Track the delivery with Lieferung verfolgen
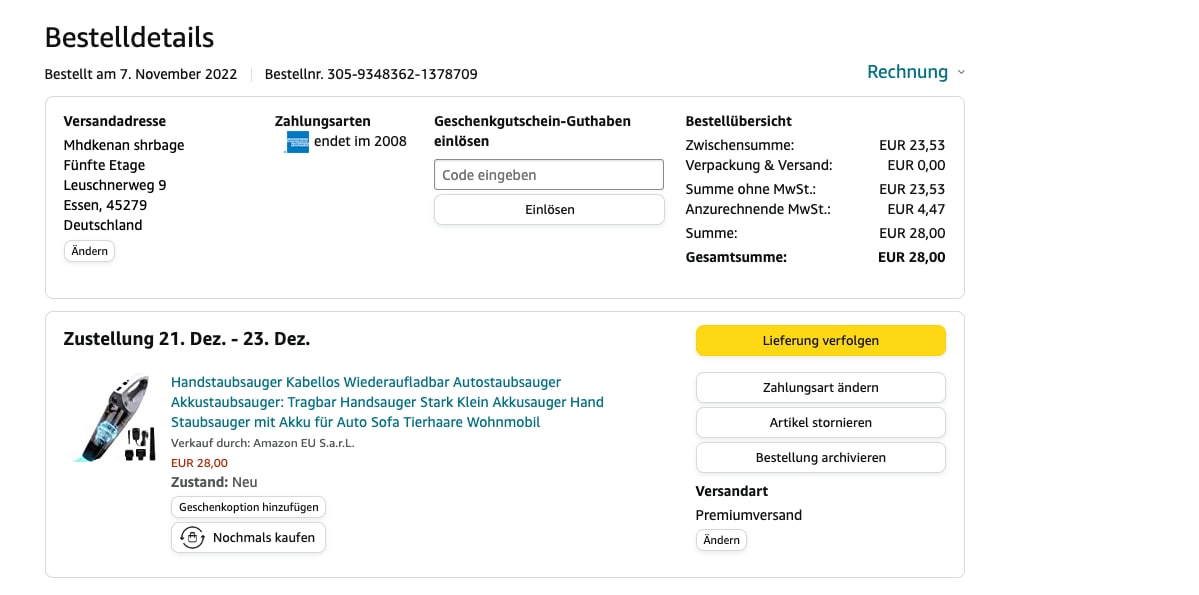This screenshot has width=1199, height=595. pos(820,341)
